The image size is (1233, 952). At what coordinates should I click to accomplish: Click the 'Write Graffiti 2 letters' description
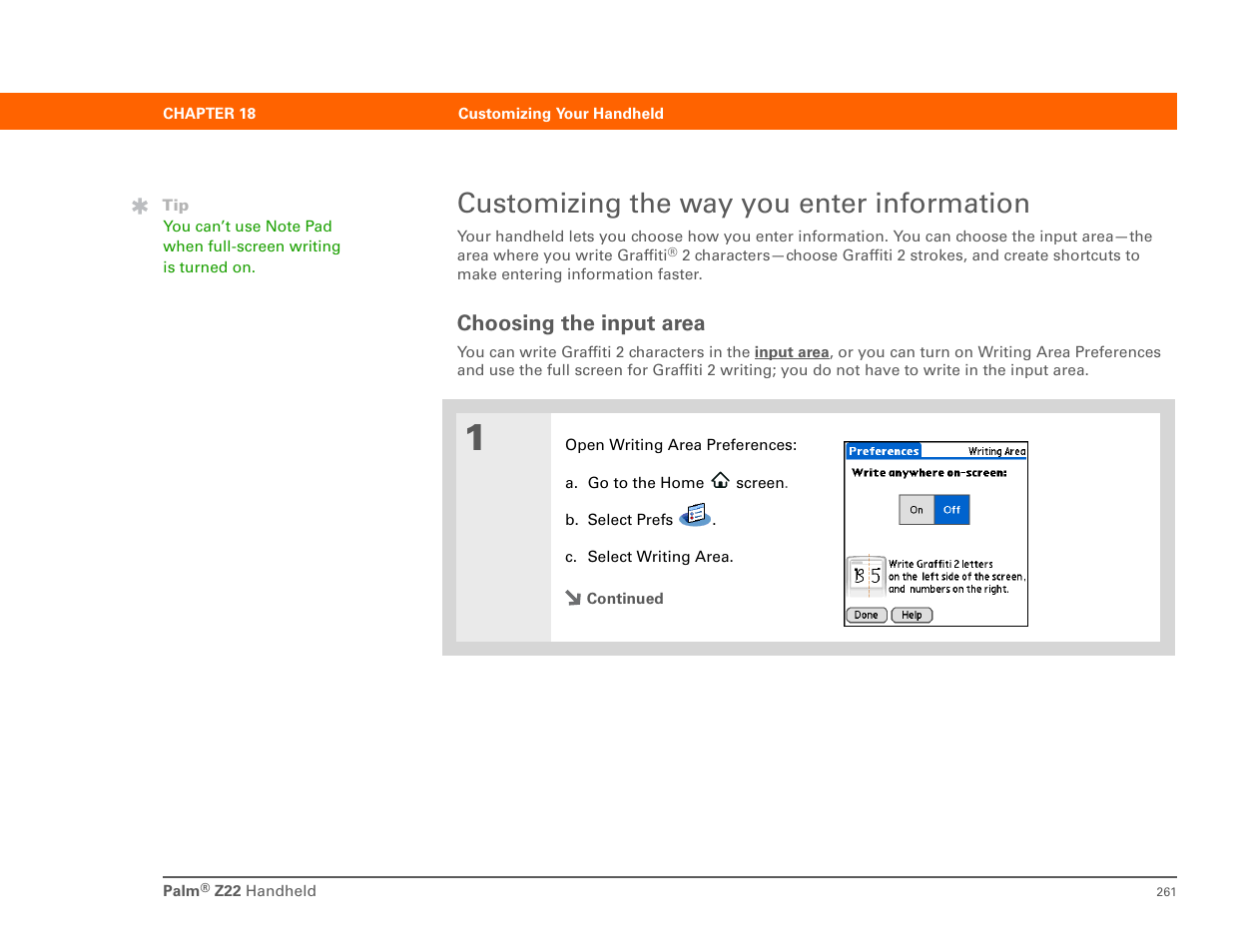956,577
